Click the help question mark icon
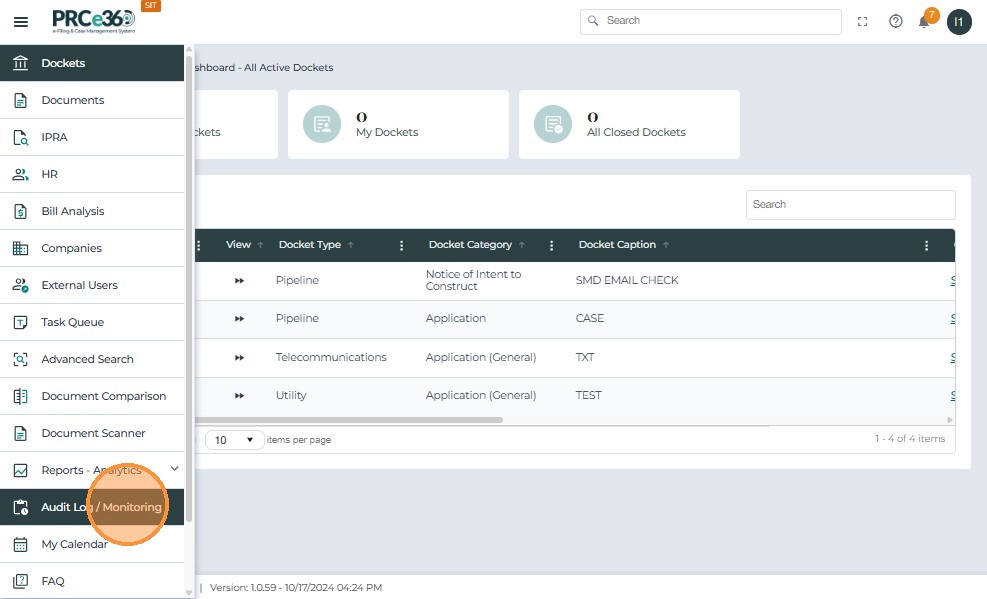This screenshot has width=987, height=599. point(896,22)
